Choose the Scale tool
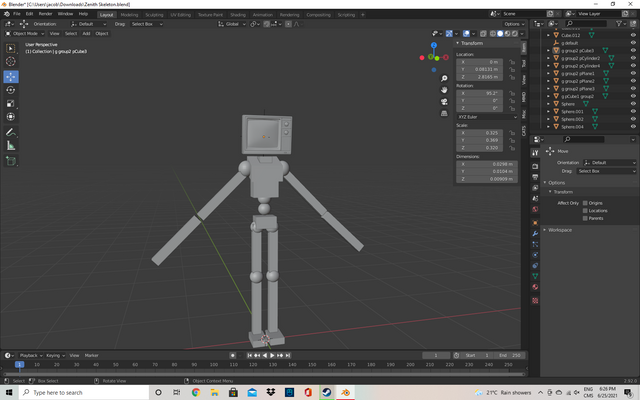The height and width of the screenshot is (400, 640). click(x=11, y=103)
